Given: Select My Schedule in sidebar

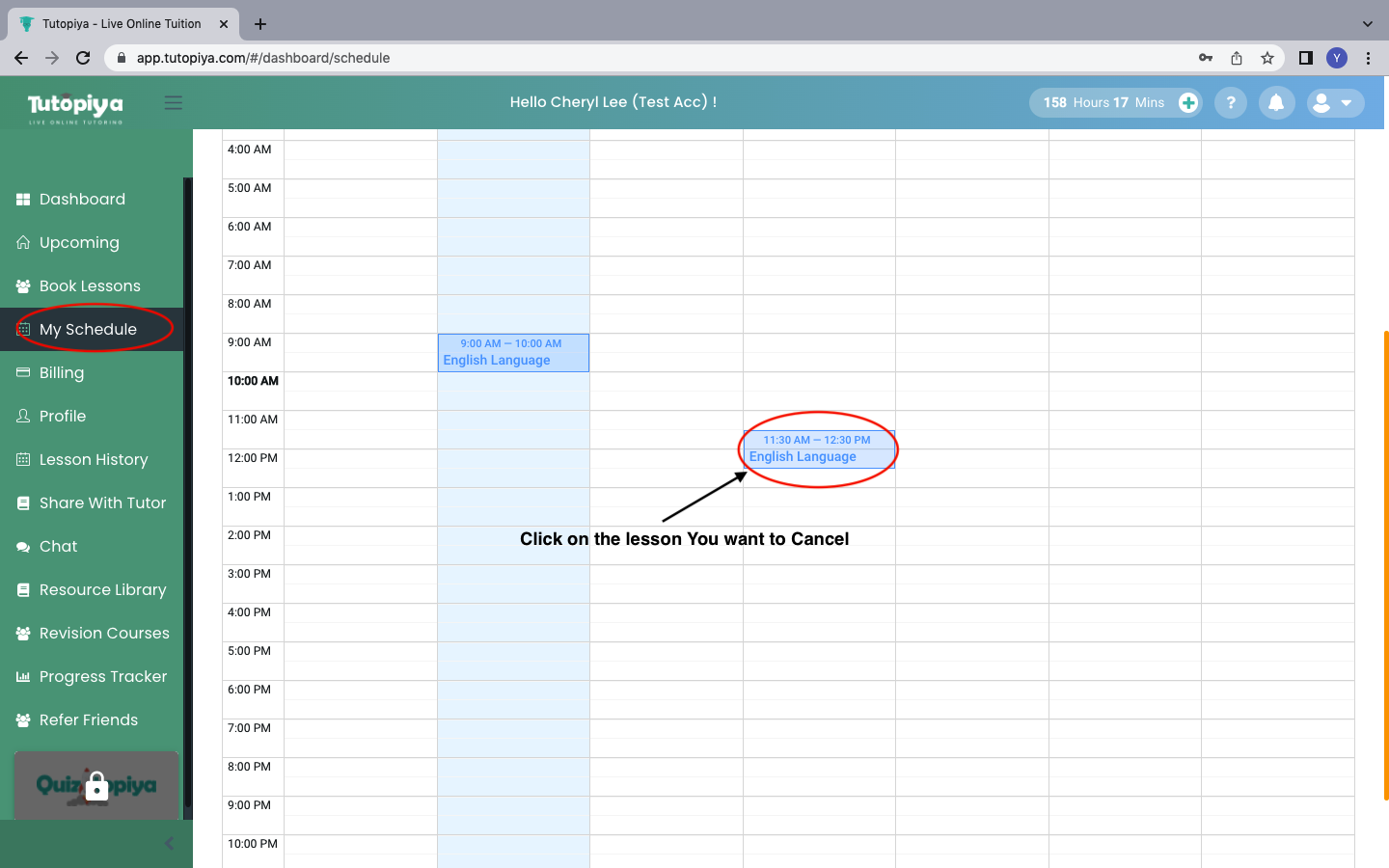Looking at the screenshot, I should (88, 330).
